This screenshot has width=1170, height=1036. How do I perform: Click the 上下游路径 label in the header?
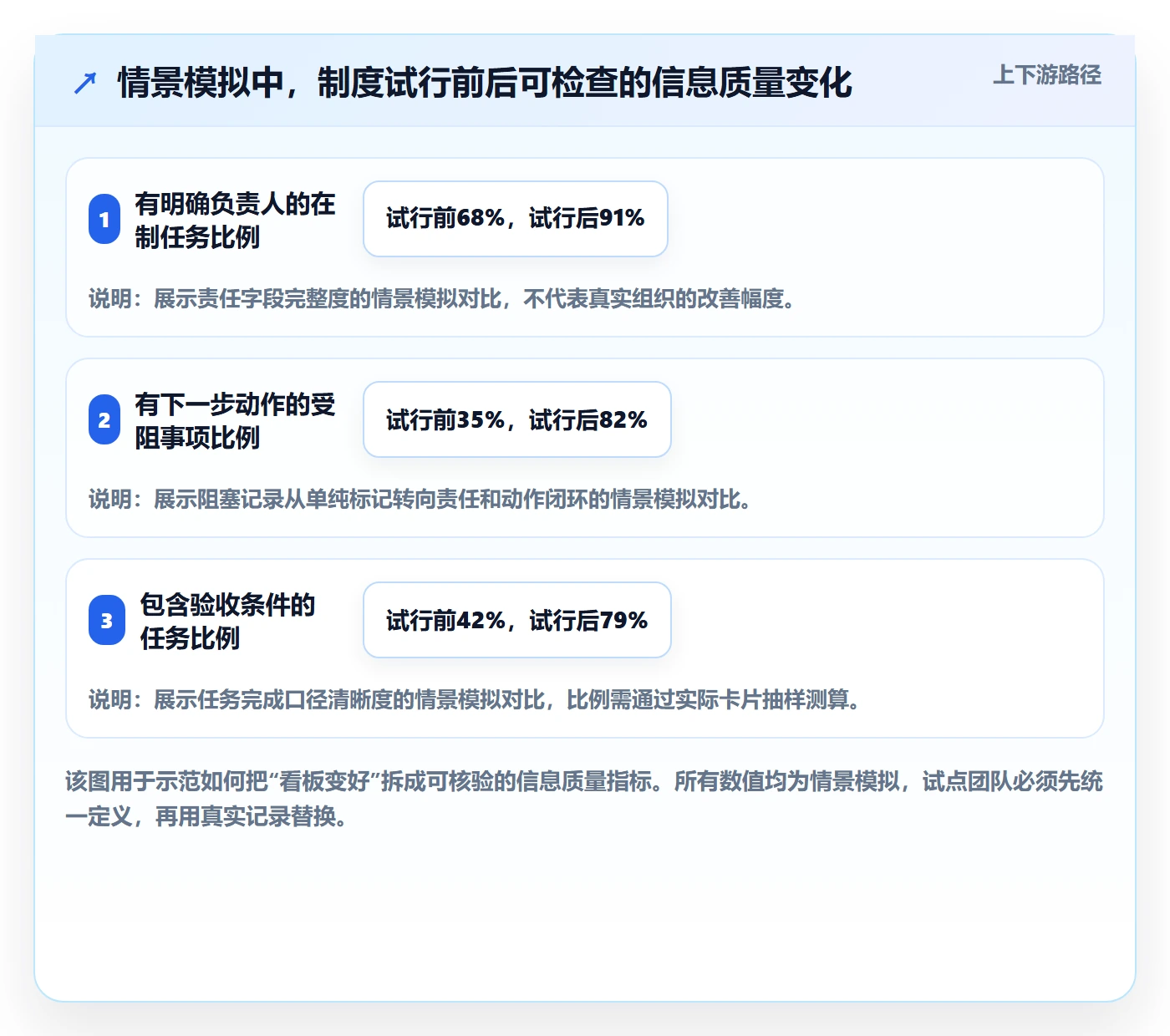coord(1047,75)
